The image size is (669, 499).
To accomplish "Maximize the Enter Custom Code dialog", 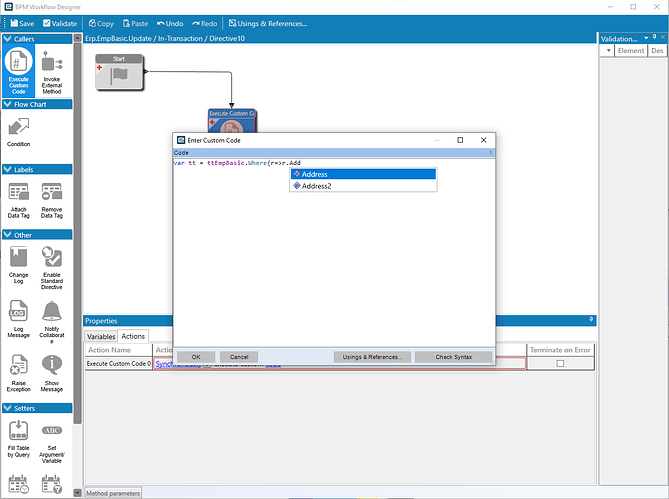I will (x=460, y=140).
